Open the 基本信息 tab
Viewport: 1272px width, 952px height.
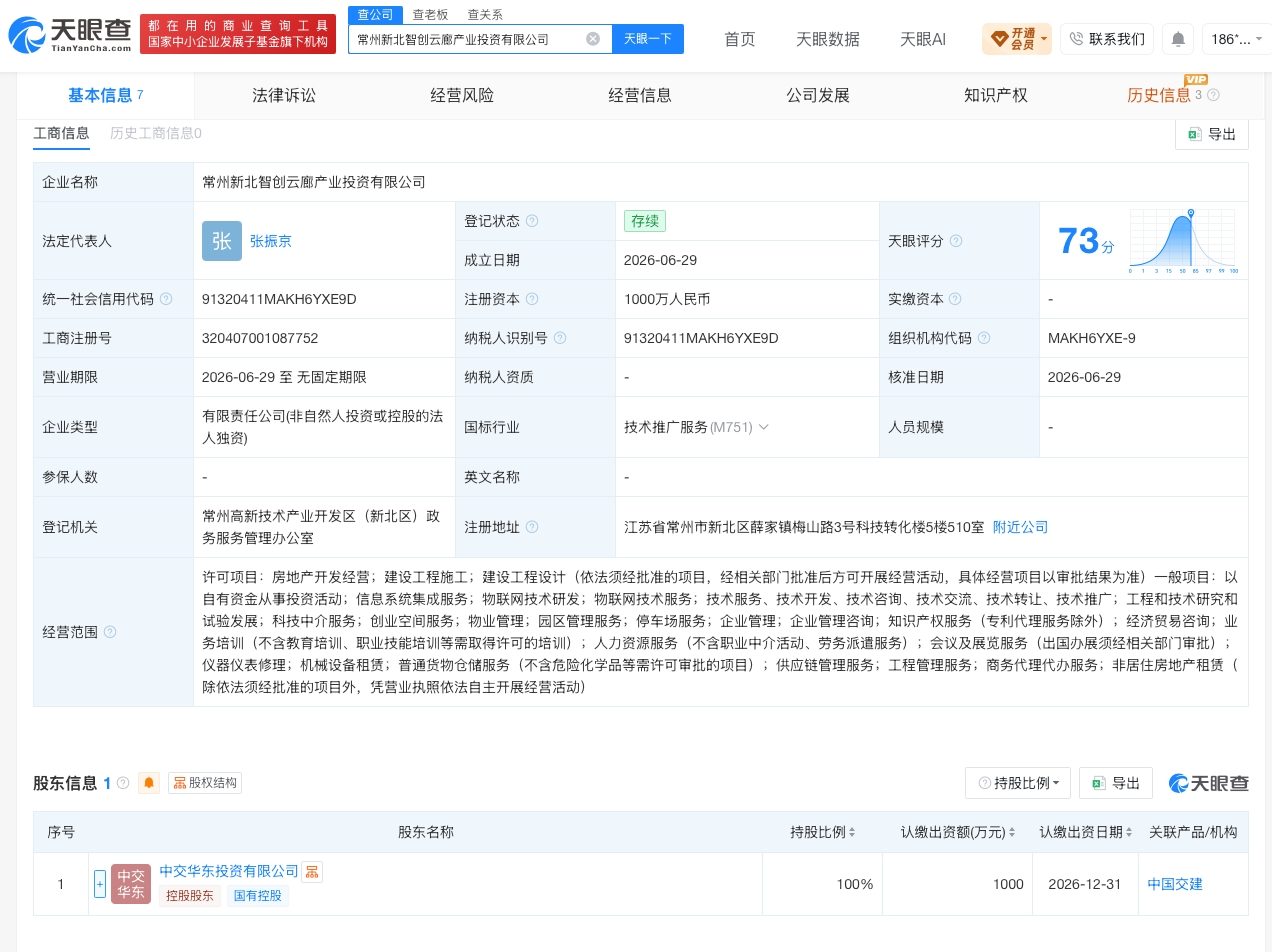tap(105, 95)
